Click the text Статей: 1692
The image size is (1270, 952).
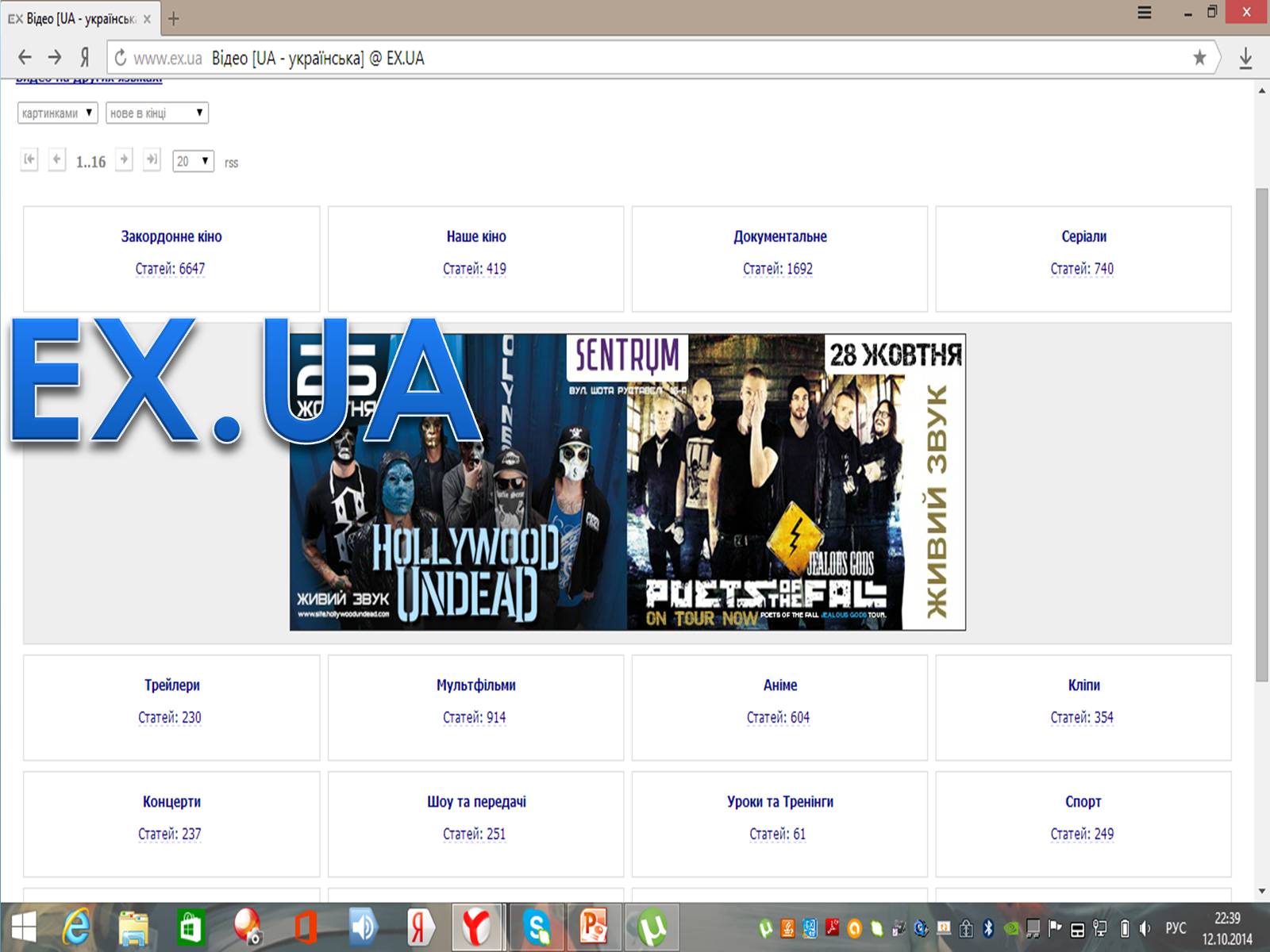778,269
